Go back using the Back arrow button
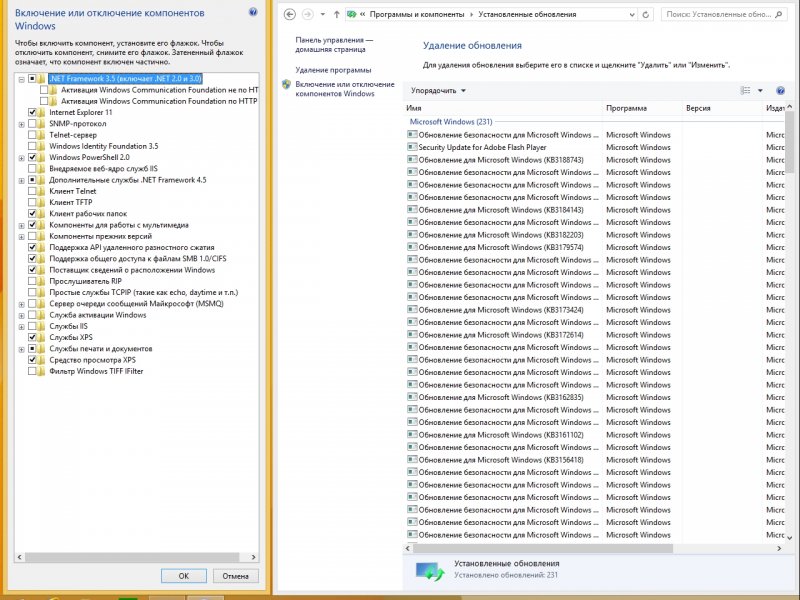The width and height of the screenshot is (800, 600). [x=290, y=15]
